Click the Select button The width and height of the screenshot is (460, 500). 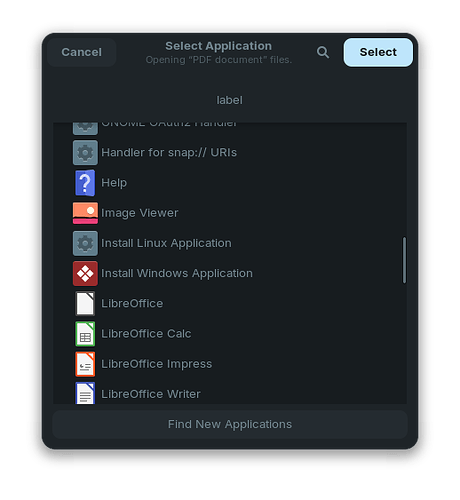(x=378, y=52)
